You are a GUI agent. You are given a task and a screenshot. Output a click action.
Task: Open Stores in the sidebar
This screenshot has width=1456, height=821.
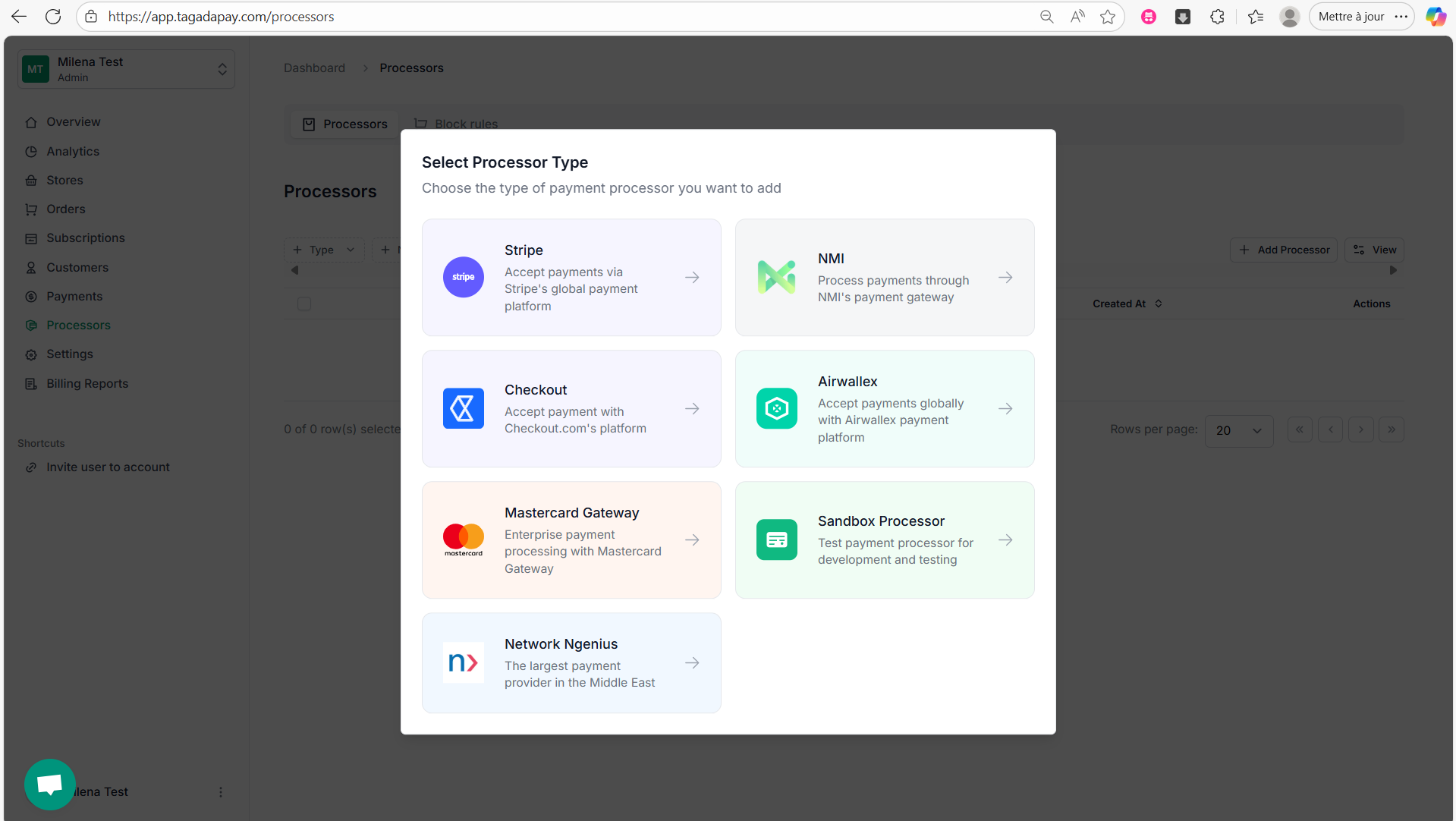tap(64, 180)
